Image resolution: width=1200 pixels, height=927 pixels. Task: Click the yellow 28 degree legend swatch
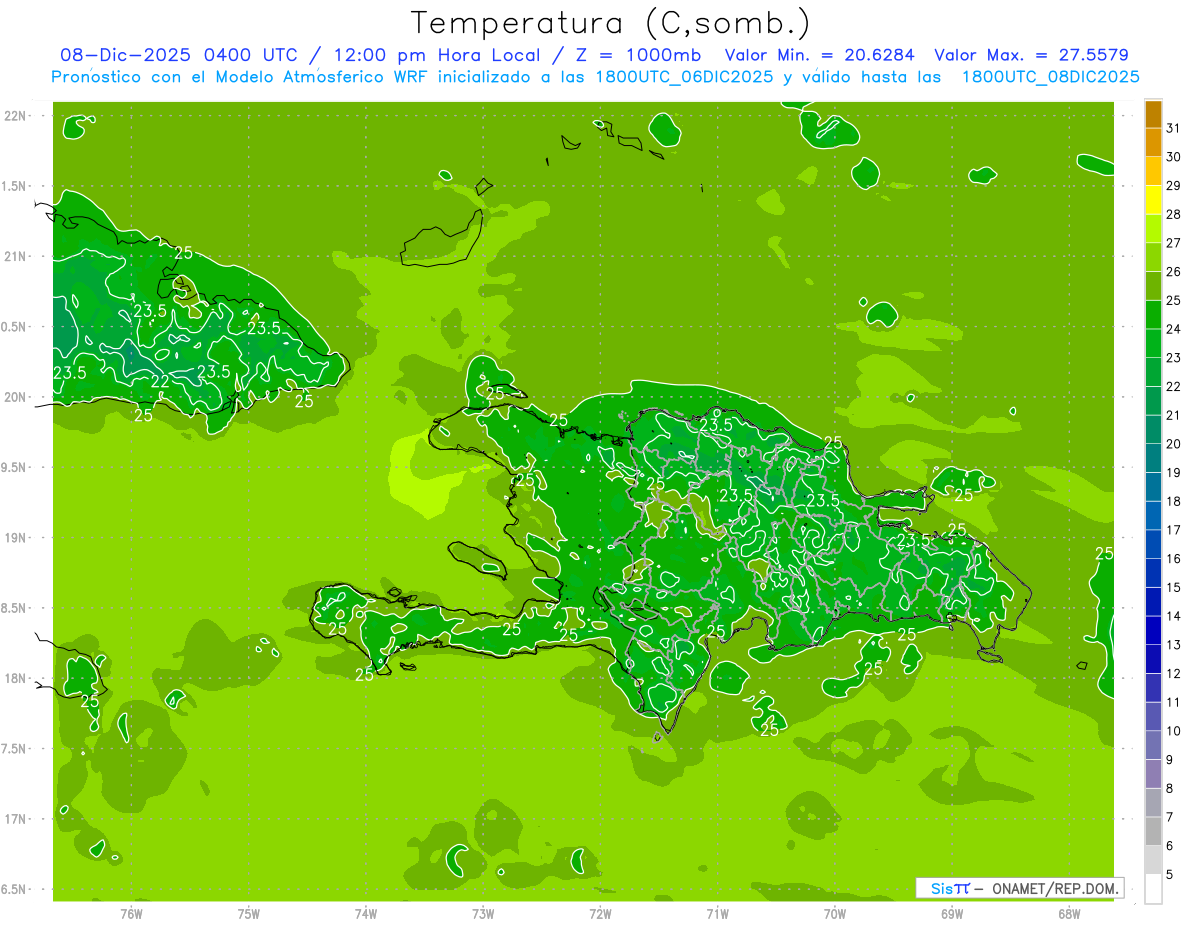tap(1153, 200)
